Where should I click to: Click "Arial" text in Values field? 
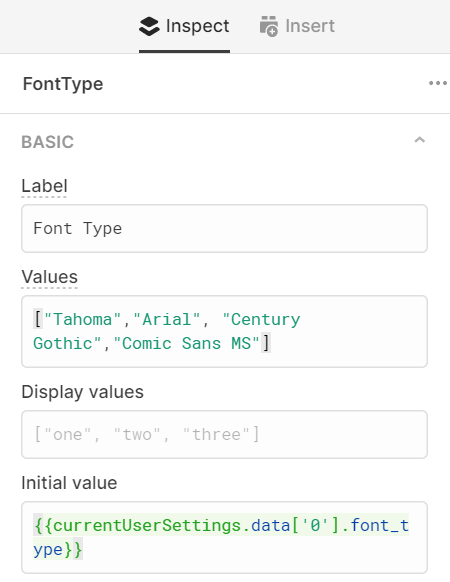[167, 320]
